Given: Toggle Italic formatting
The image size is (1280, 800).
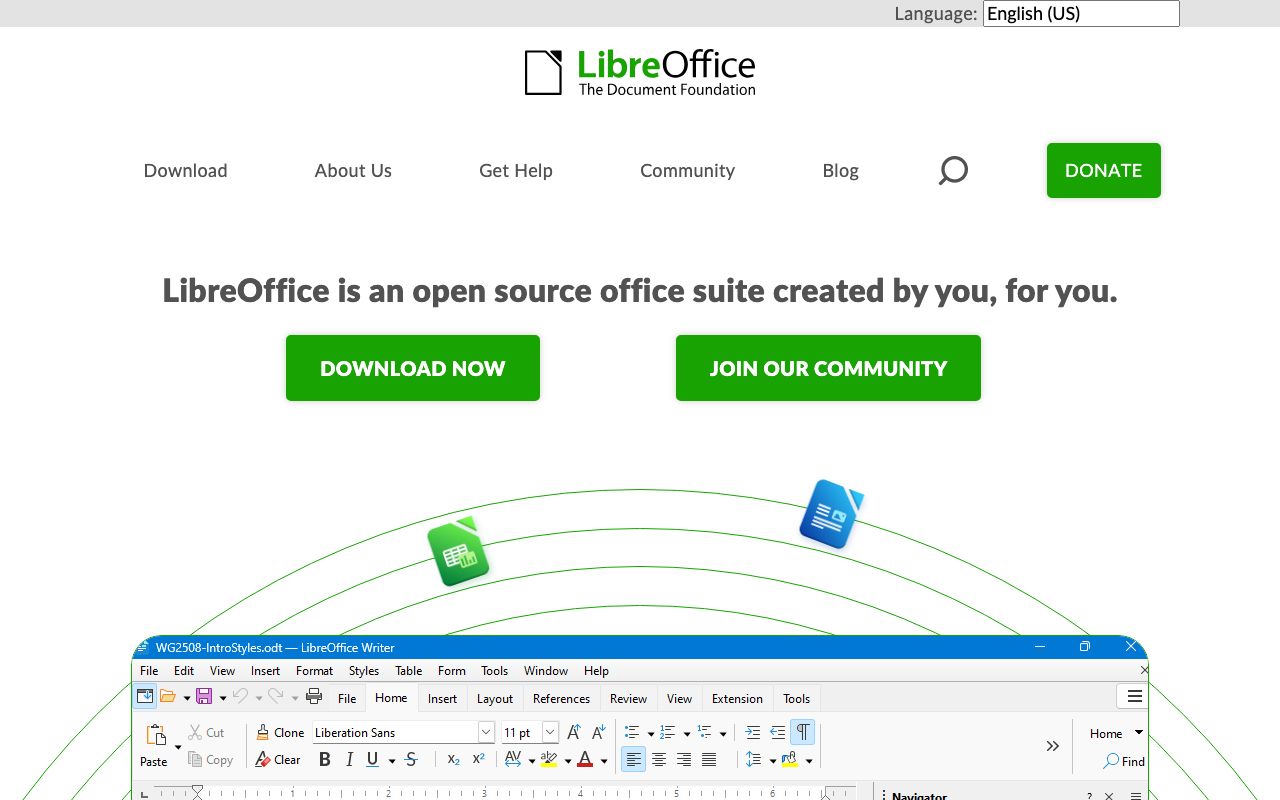Looking at the screenshot, I should (x=349, y=760).
